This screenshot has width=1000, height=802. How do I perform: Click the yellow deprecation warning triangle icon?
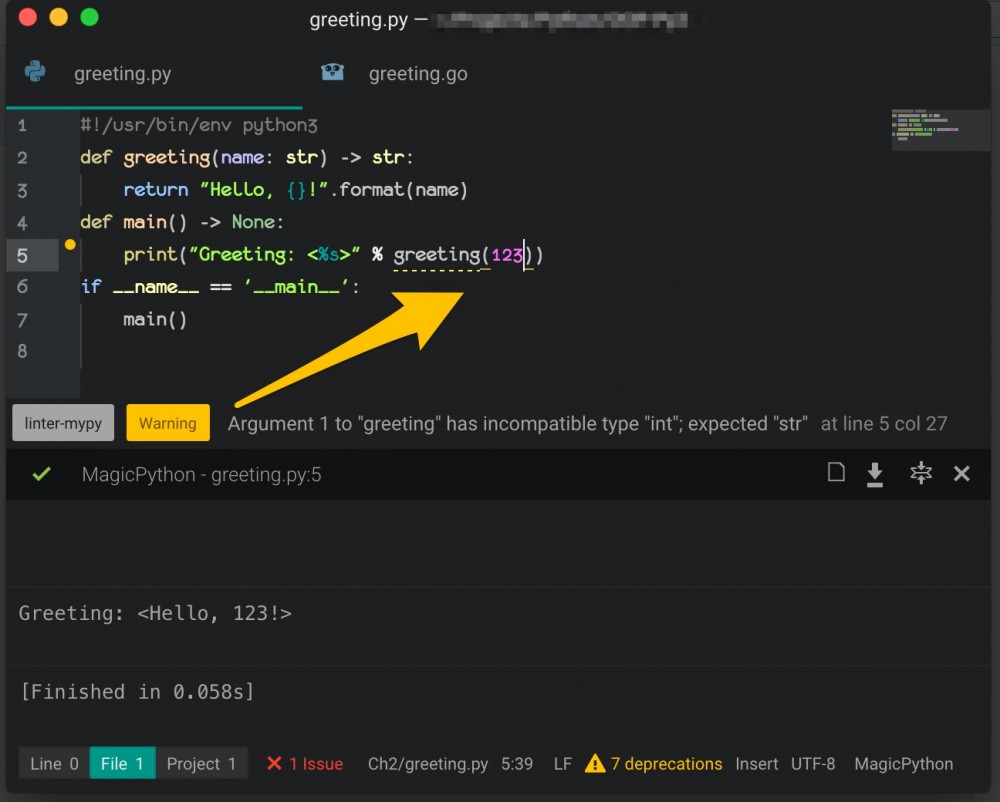click(x=595, y=763)
